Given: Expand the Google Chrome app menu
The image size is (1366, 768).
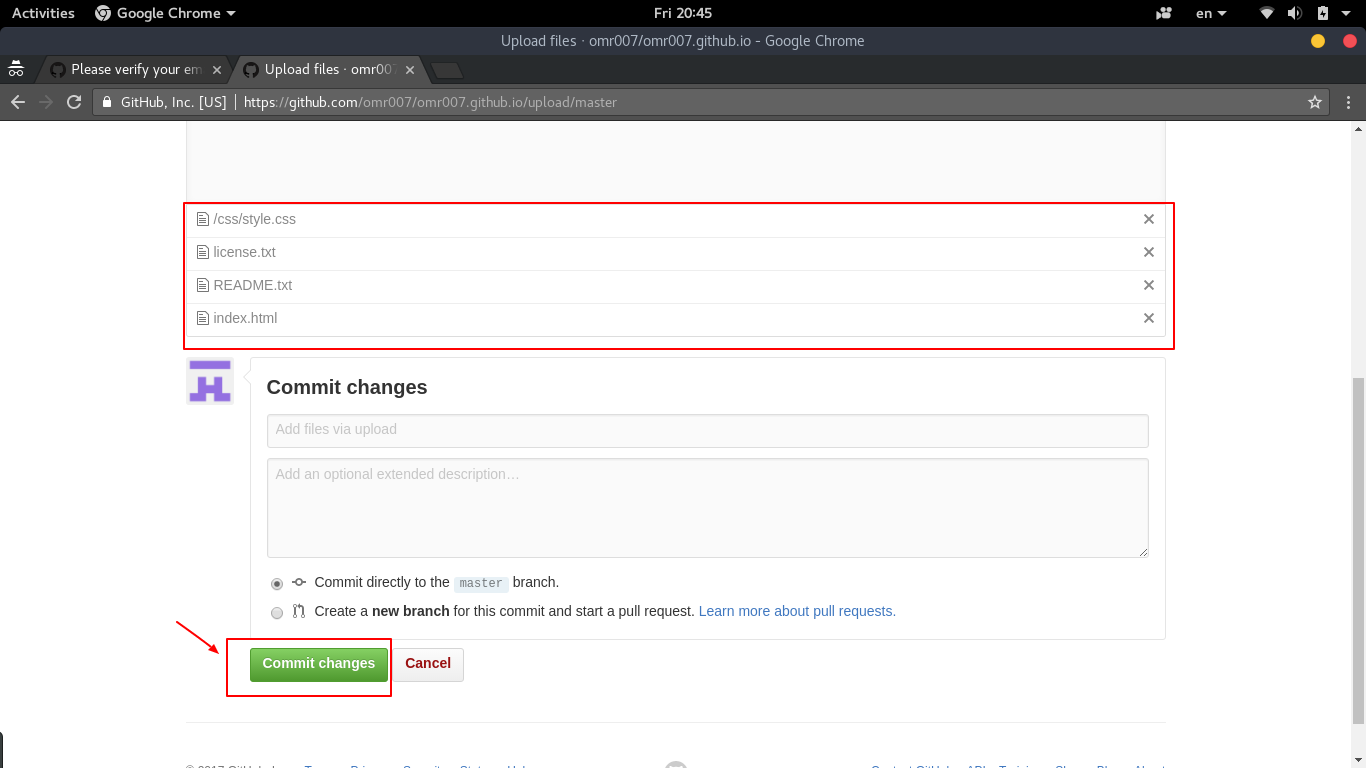Looking at the screenshot, I should (x=165, y=13).
